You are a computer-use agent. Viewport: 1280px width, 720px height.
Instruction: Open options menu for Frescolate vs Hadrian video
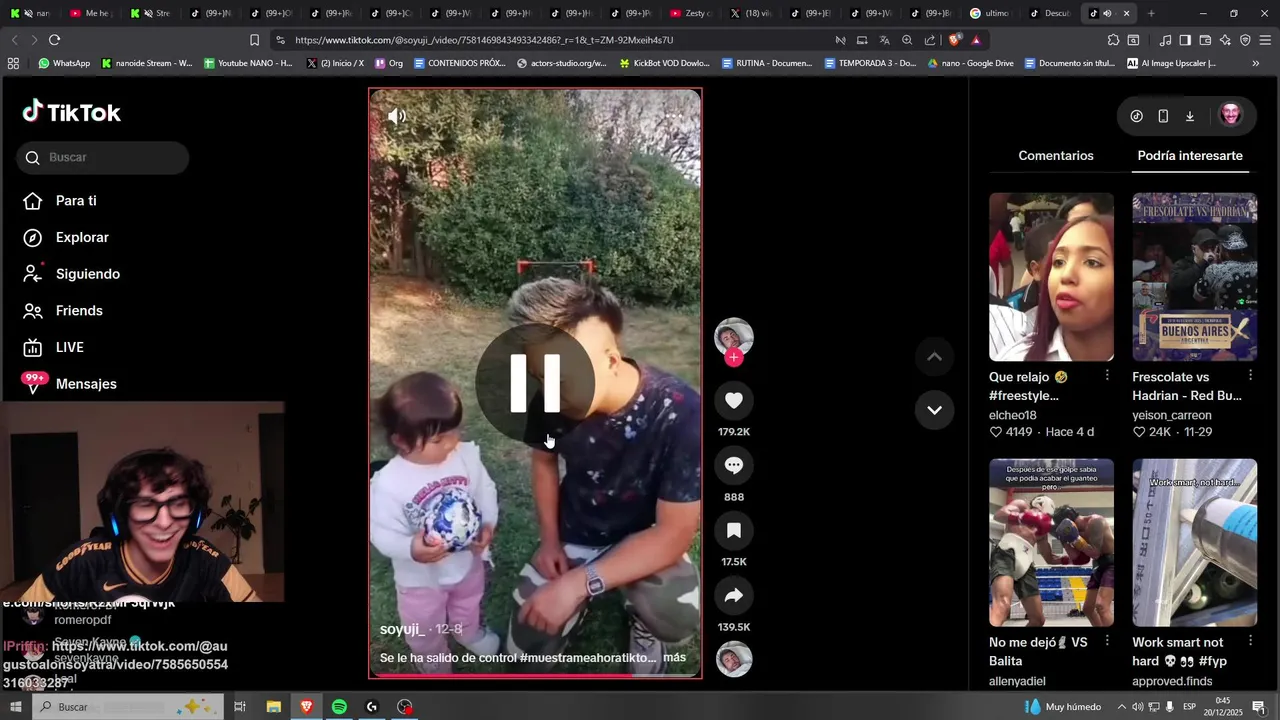pyautogui.click(x=1250, y=375)
